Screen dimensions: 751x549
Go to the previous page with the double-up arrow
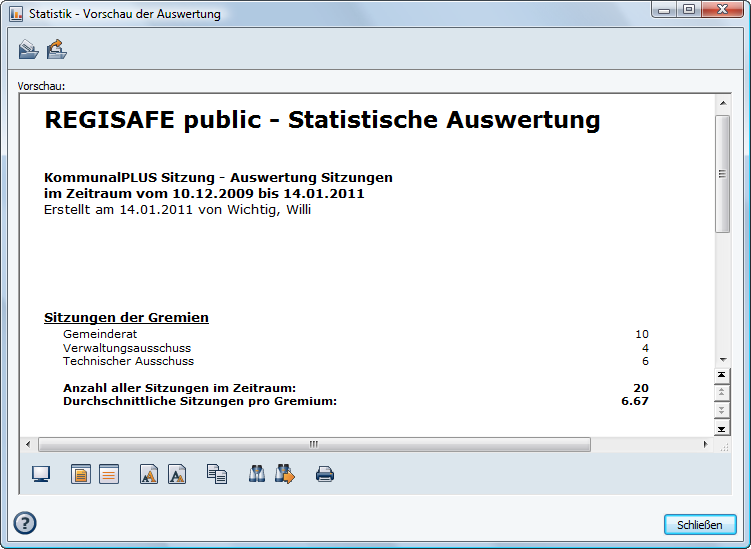[723, 393]
